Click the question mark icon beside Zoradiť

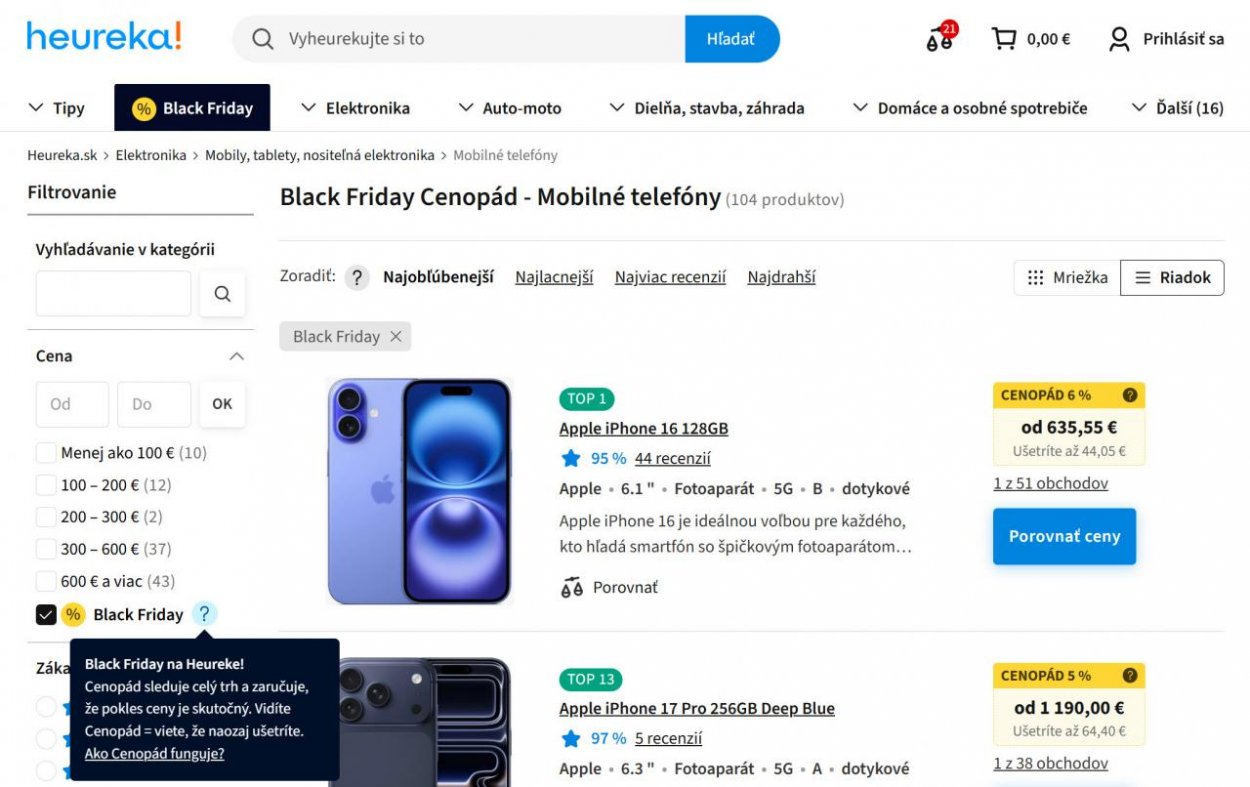pos(357,277)
